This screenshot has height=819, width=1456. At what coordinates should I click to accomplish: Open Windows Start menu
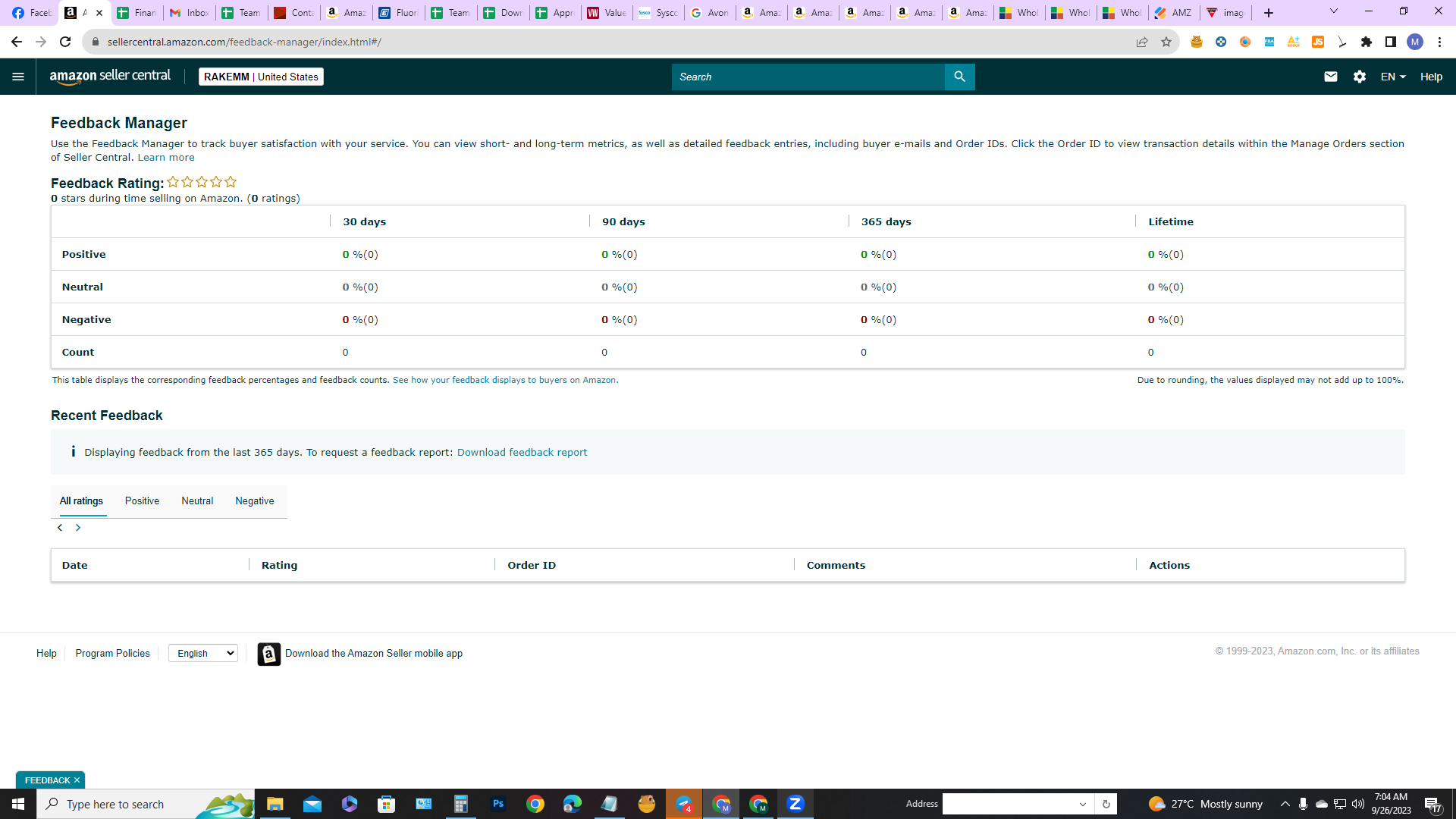[18, 804]
